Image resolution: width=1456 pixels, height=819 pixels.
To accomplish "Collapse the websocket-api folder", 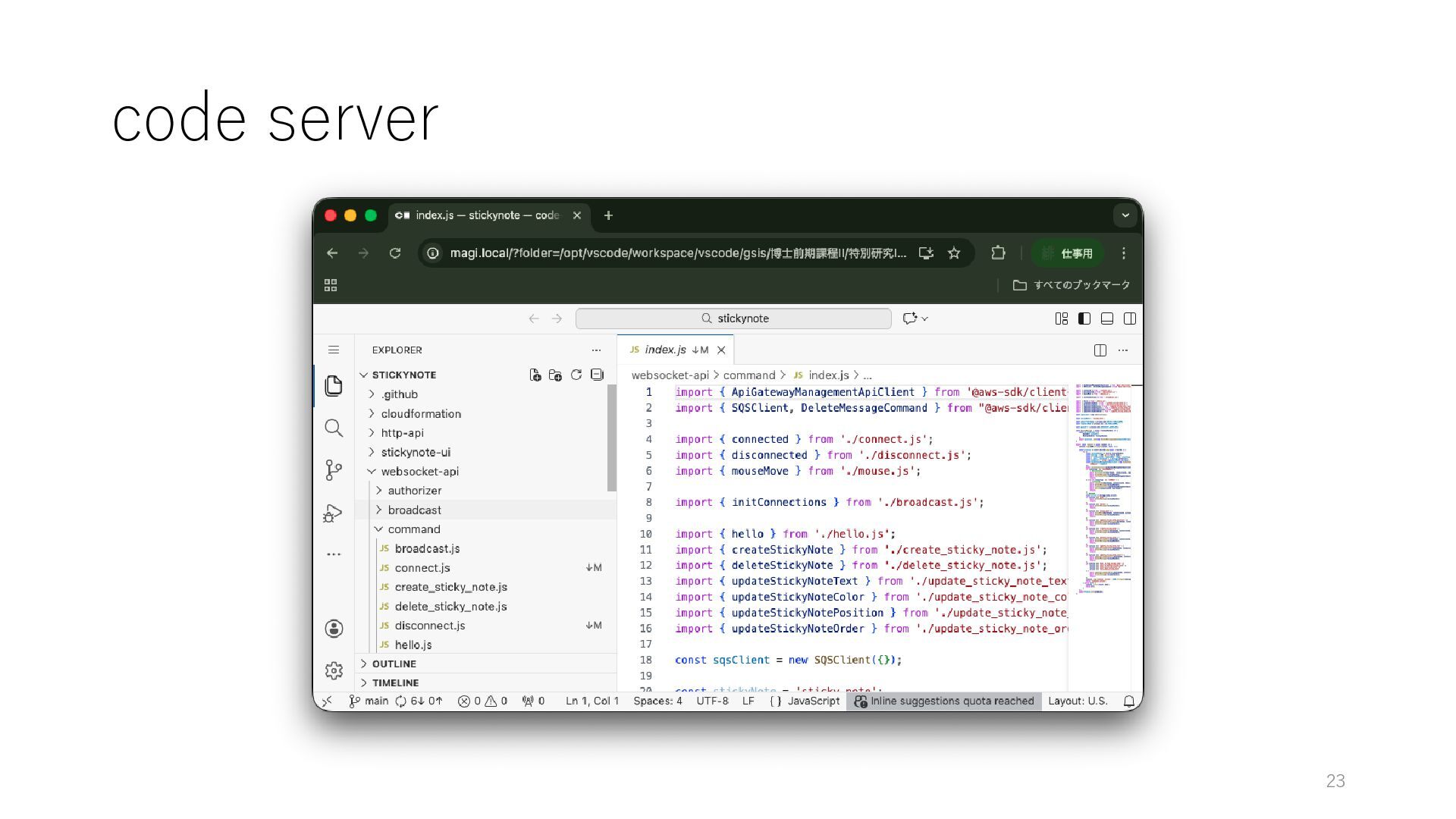I will (x=419, y=471).
